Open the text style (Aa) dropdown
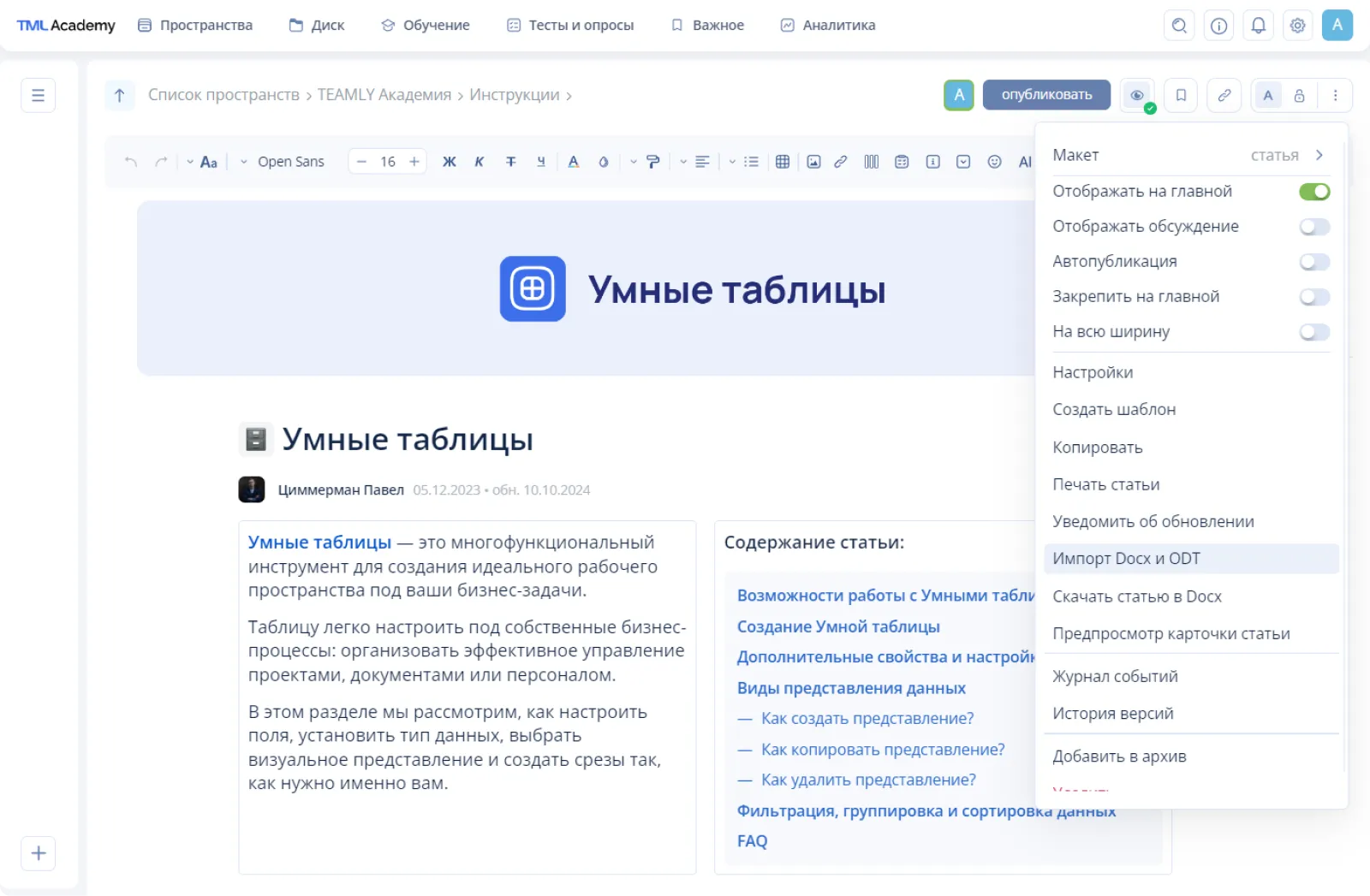This screenshot has width=1370, height=896. (x=203, y=162)
